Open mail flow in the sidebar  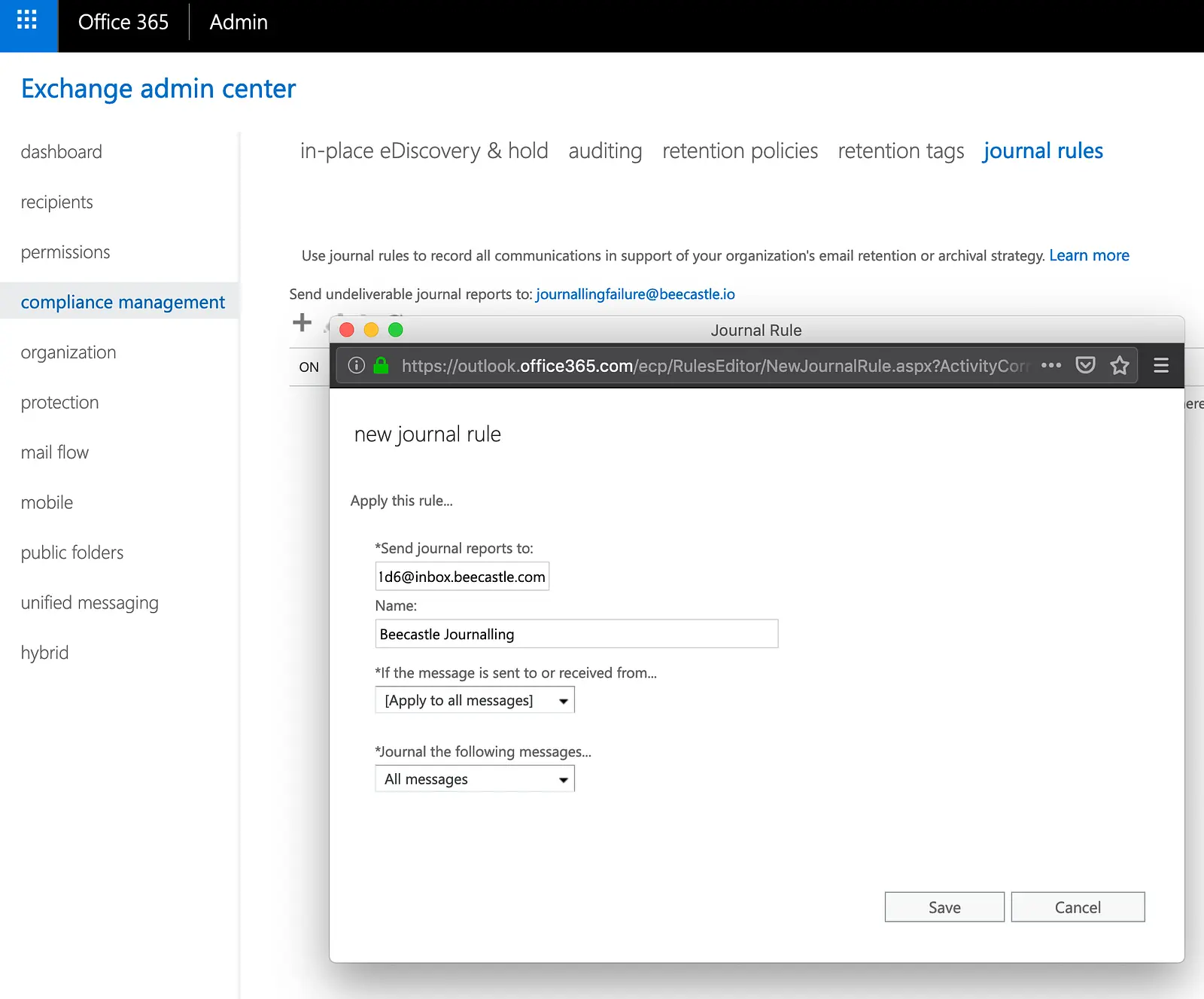(55, 452)
